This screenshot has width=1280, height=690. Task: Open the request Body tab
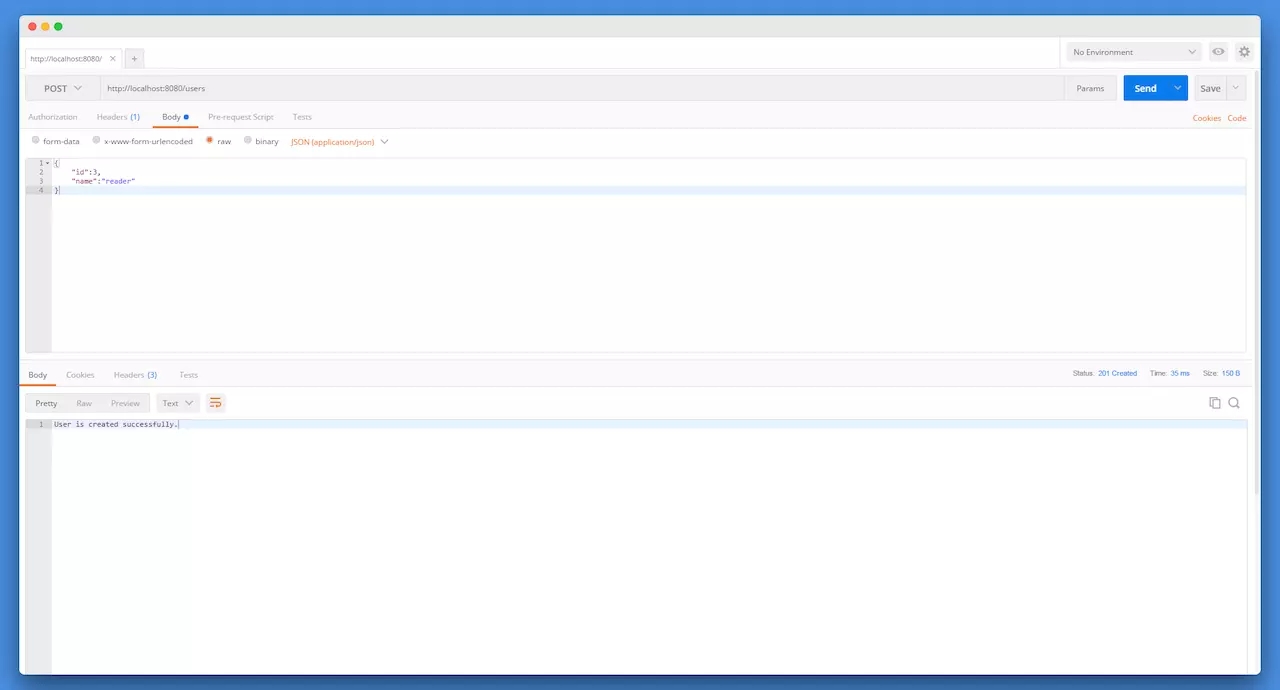[175, 117]
